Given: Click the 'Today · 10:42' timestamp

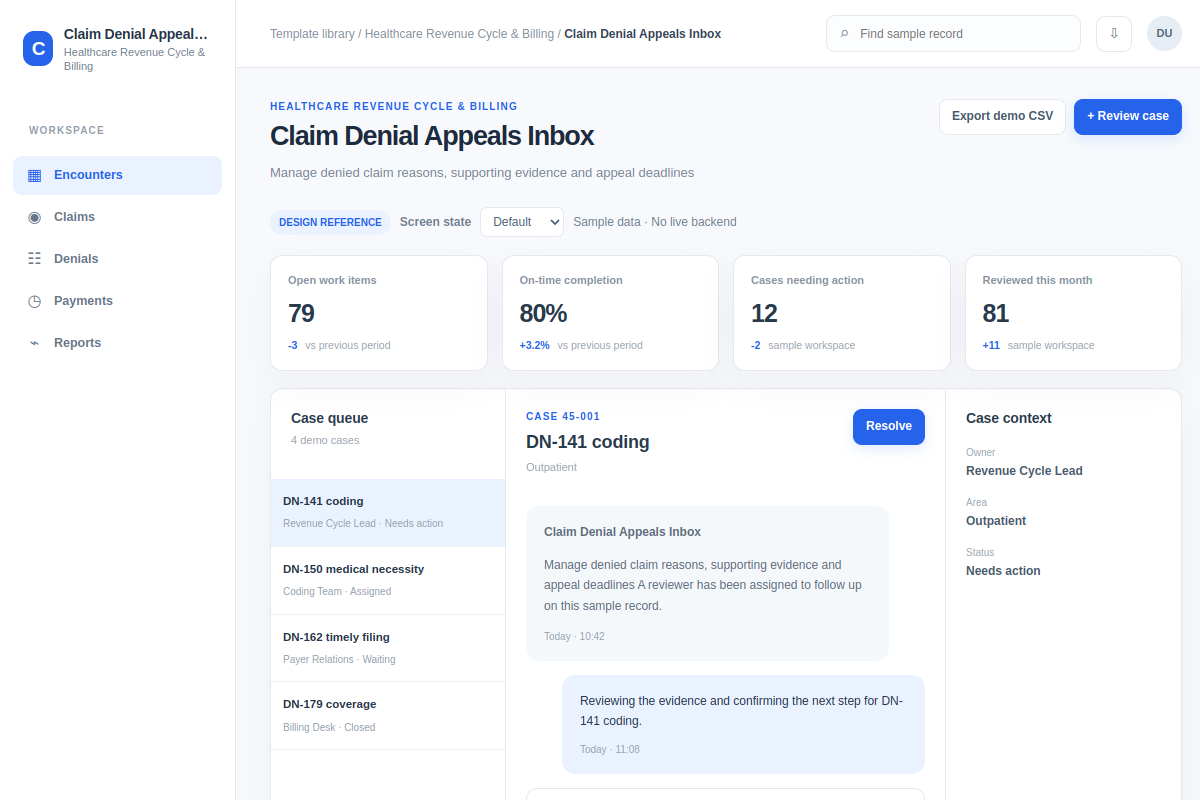Looking at the screenshot, I should (x=574, y=636).
